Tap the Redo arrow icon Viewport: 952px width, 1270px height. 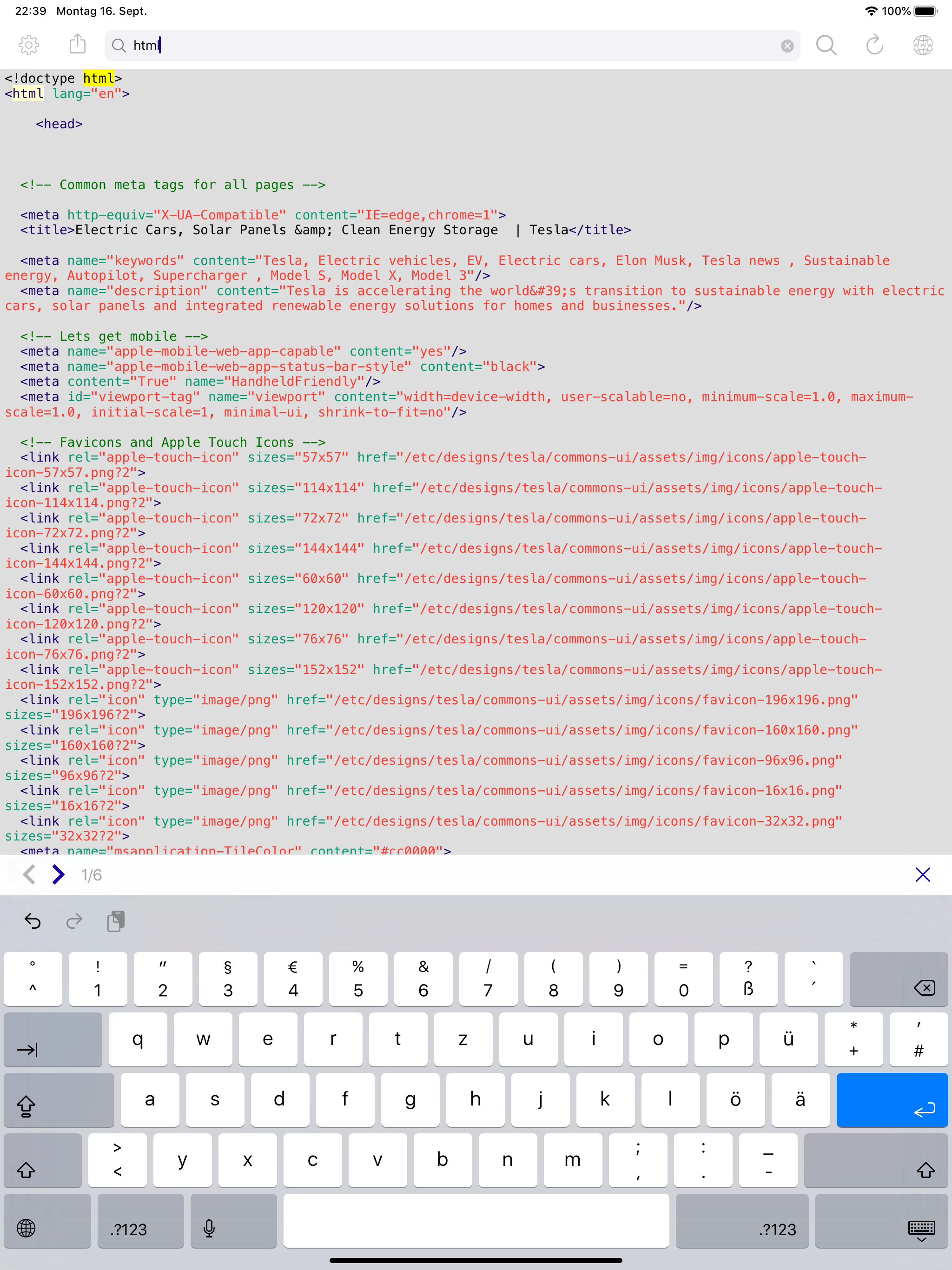(x=74, y=921)
